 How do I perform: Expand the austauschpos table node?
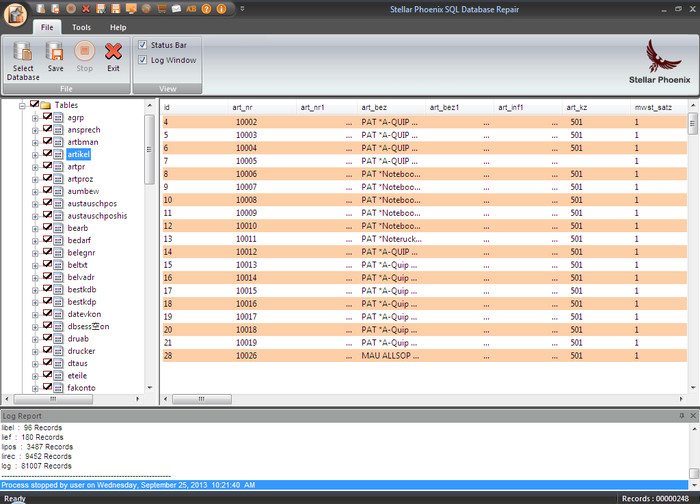(35, 204)
